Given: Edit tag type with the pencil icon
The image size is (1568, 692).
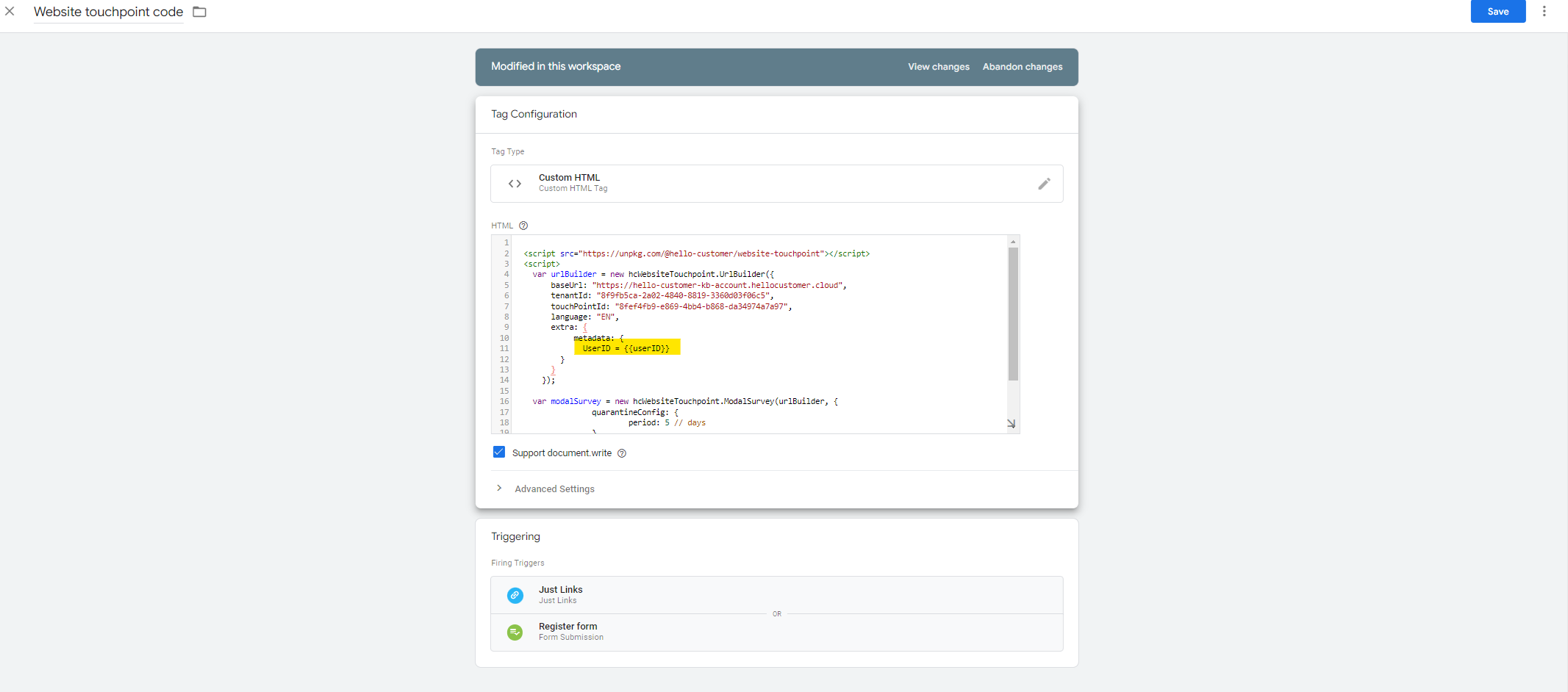Looking at the screenshot, I should pyautogui.click(x=1044, y=184).
